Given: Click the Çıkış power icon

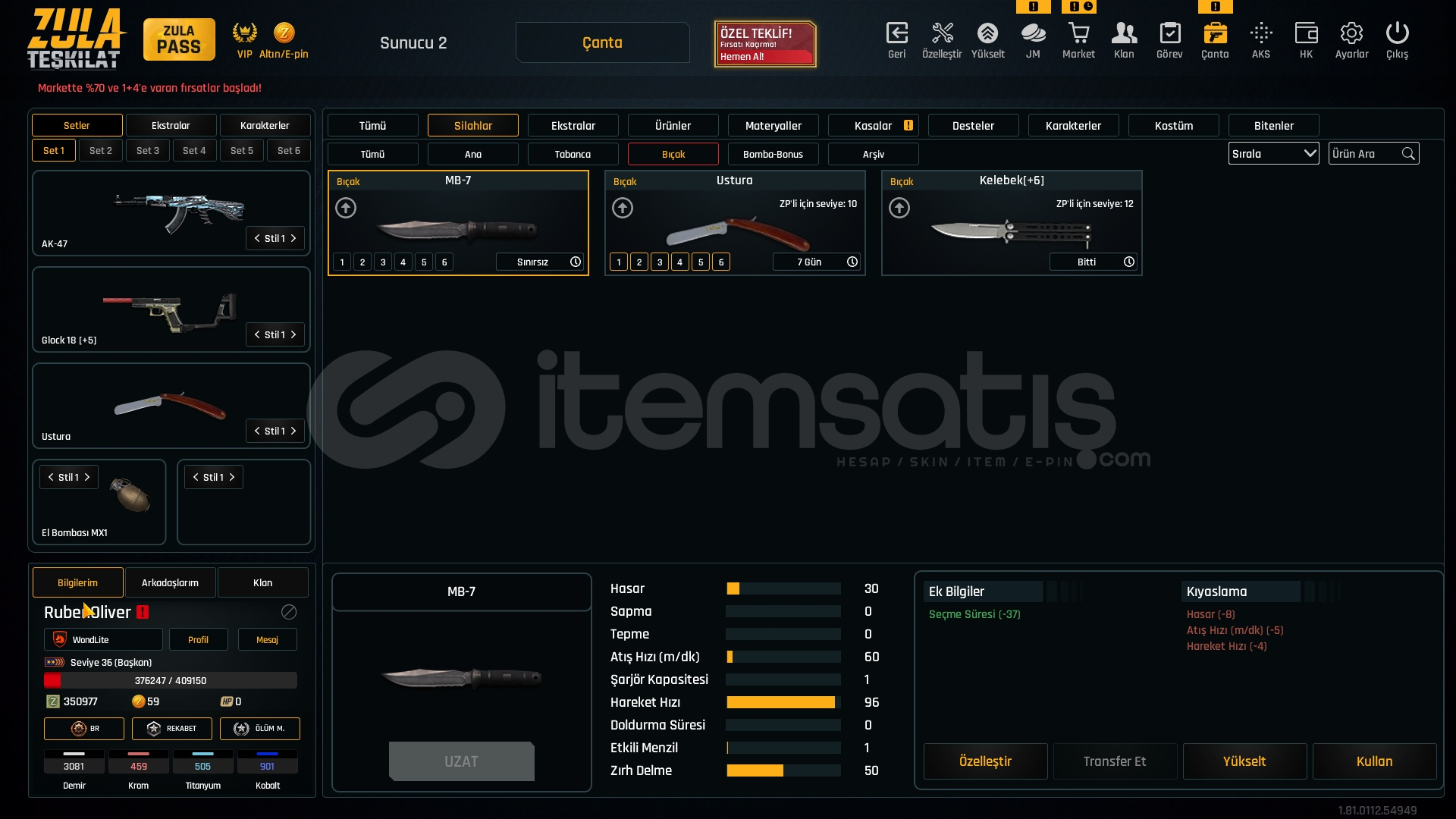Looking at the screenshot, I should (x=1397, y=34).
